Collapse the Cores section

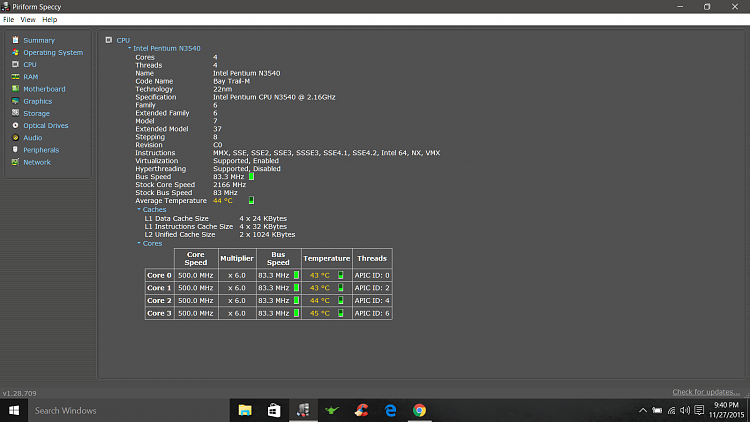(139, 243)
